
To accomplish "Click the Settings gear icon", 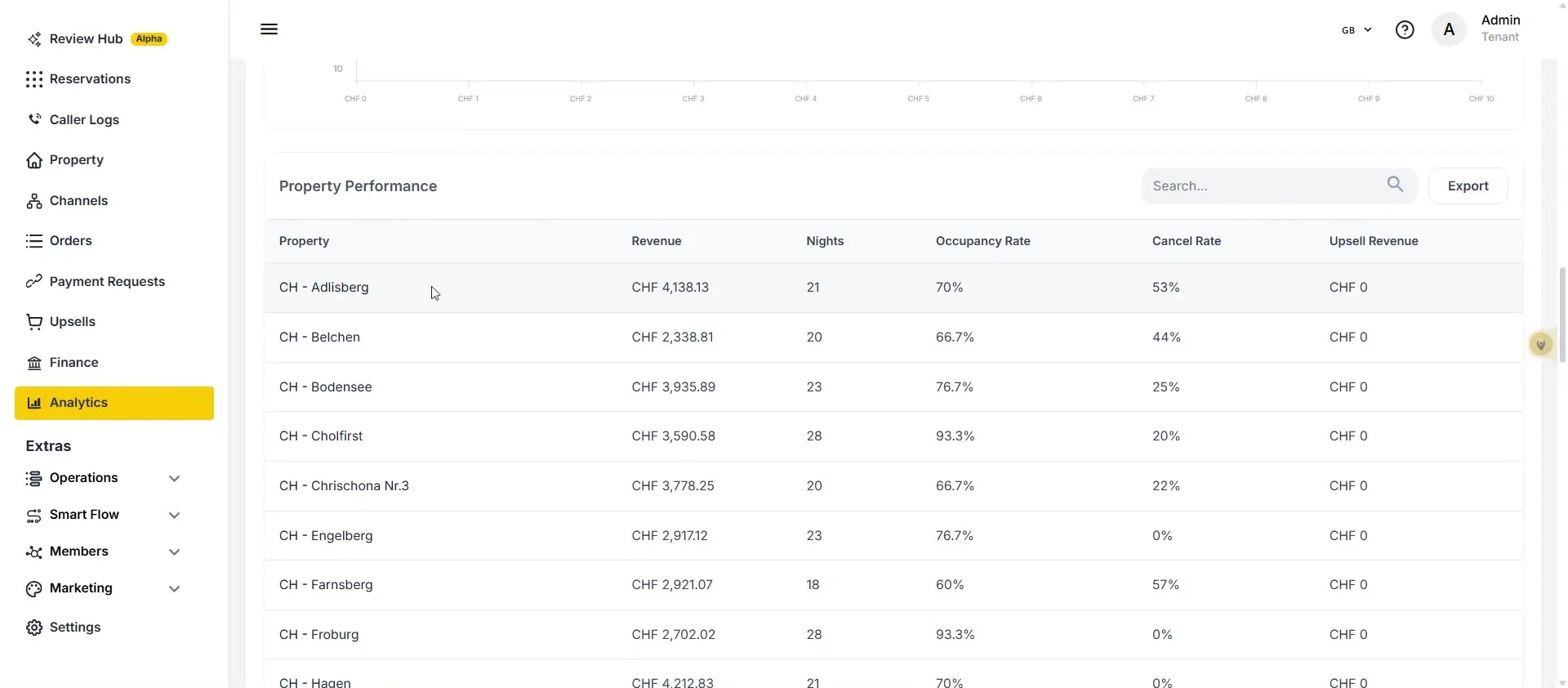I will (34, 628).
